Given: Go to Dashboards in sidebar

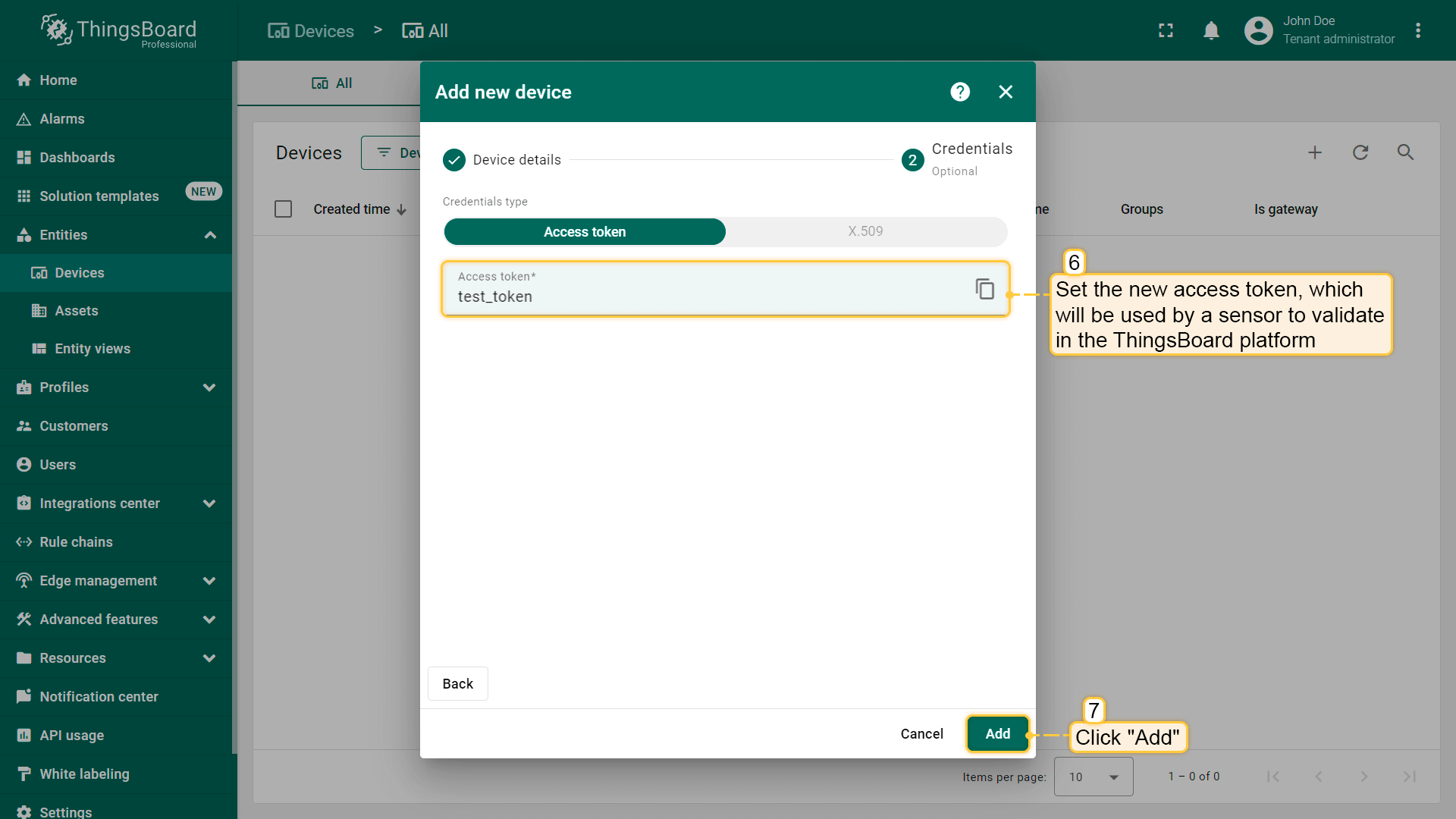Looking at the screenshot, I should (77, 158).
